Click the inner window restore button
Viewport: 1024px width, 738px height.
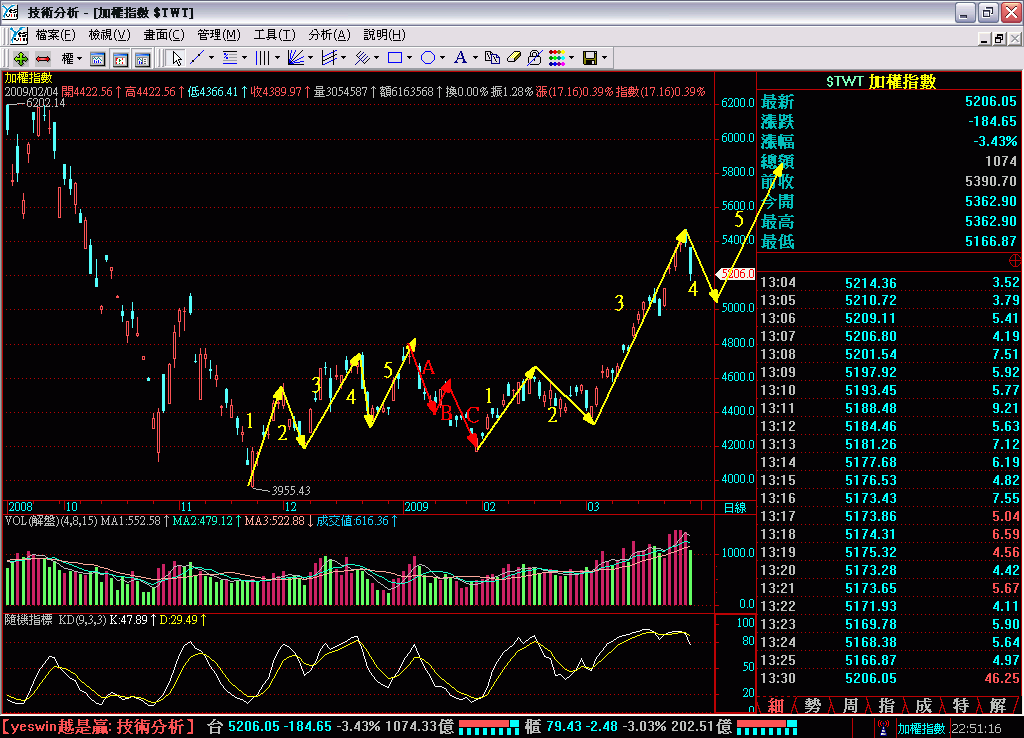[x=999, y=39]
